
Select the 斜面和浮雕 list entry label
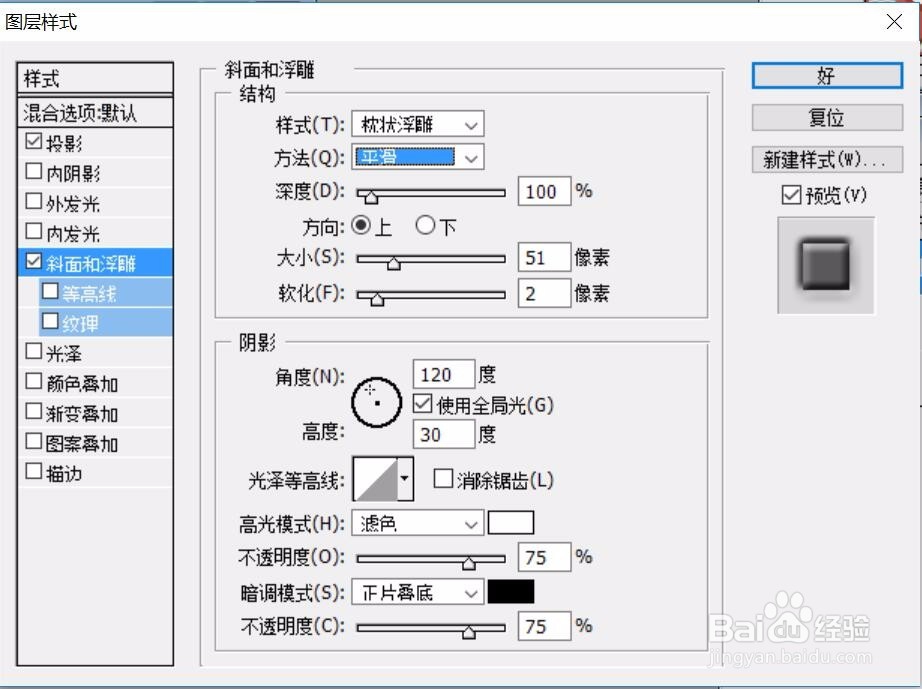click(x=91, y=263)
